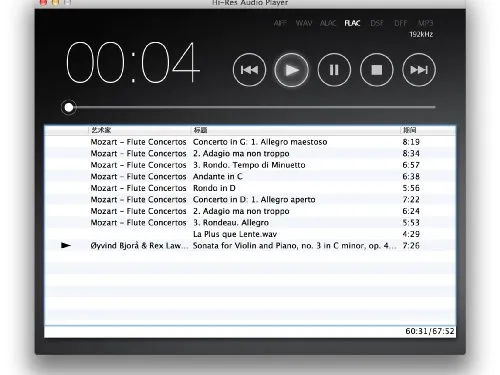Click the now-playing arrow beside Øyvind Bjorå
Screen dimensions: 500x375
(66, 246)
